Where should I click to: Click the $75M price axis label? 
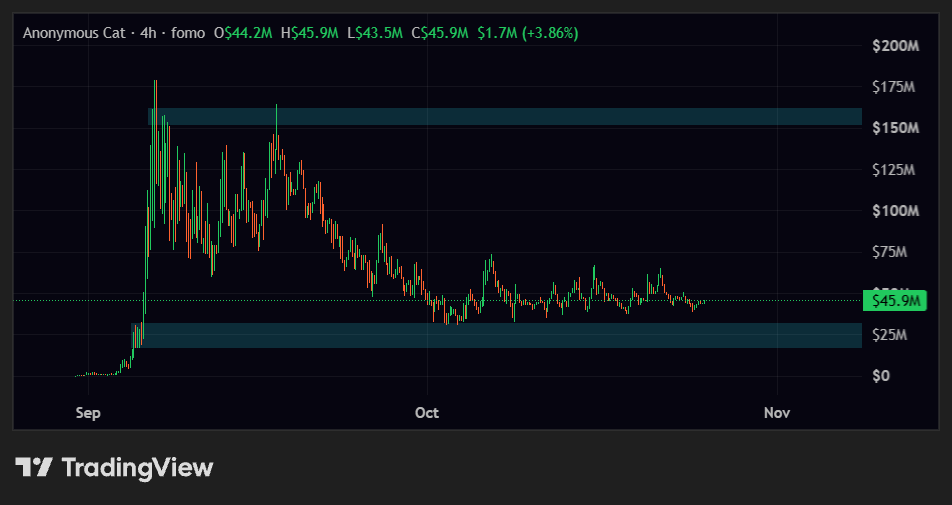coord(889,252)
